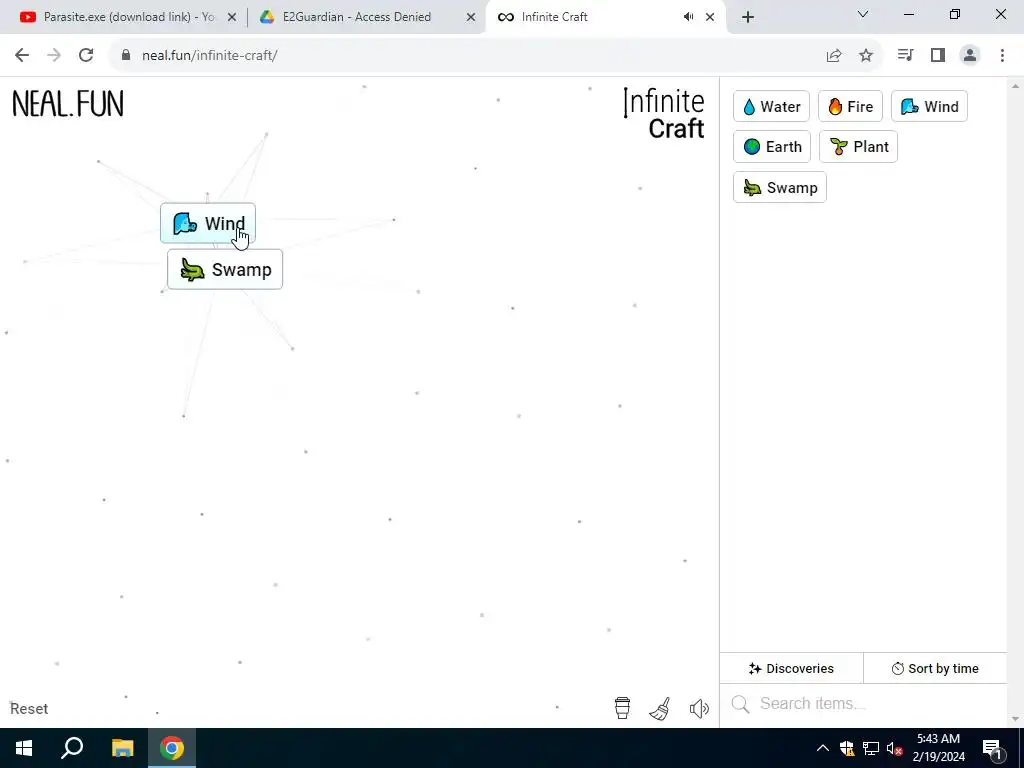Go forward in browser history
The width and height of the screenshot is (1024, 768).
point(54,55)
